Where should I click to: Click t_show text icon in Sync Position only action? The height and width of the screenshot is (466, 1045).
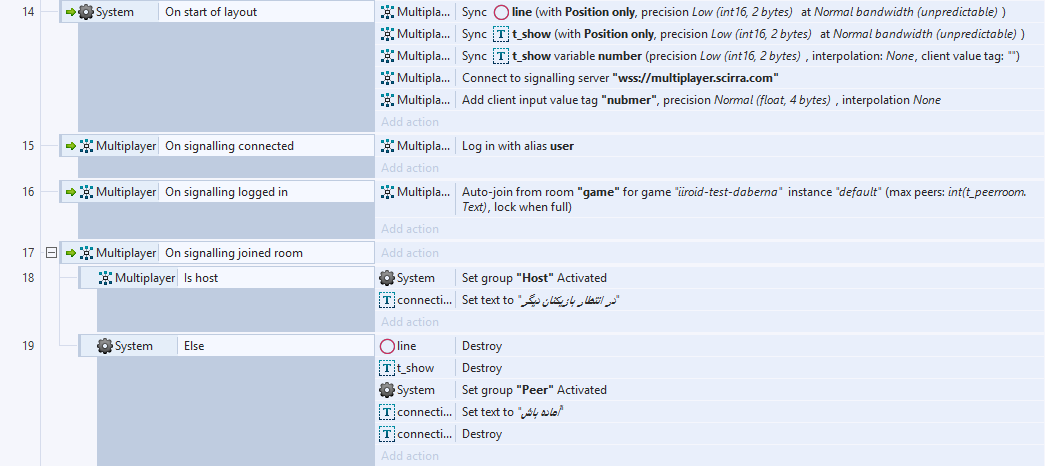pyautogui.click(x=501, y=34)
